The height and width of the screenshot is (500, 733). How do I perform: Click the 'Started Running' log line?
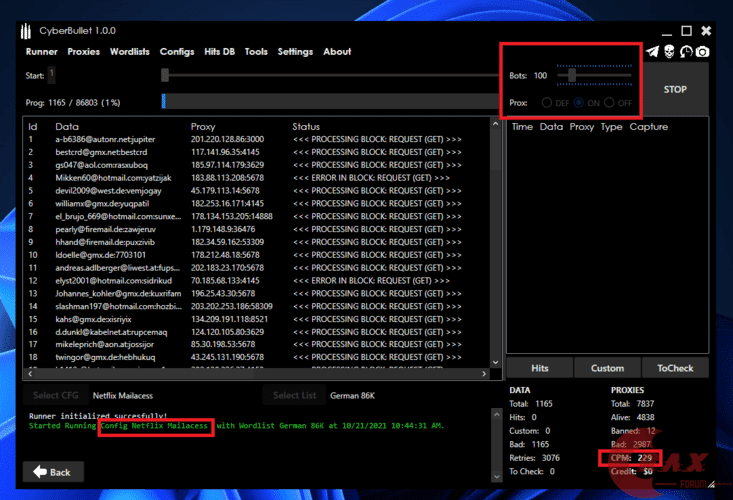coord(237,426)
